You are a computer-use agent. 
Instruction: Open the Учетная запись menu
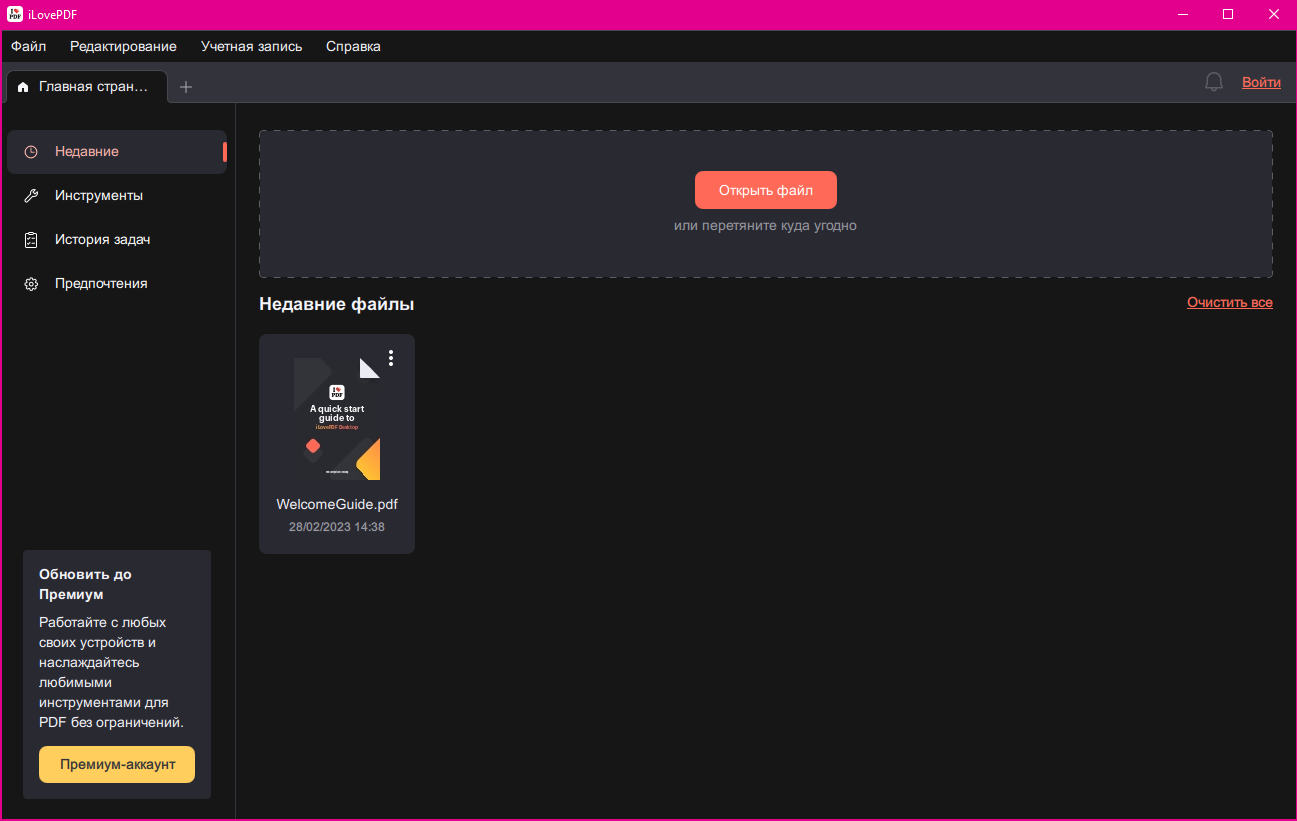pos(251,46)
